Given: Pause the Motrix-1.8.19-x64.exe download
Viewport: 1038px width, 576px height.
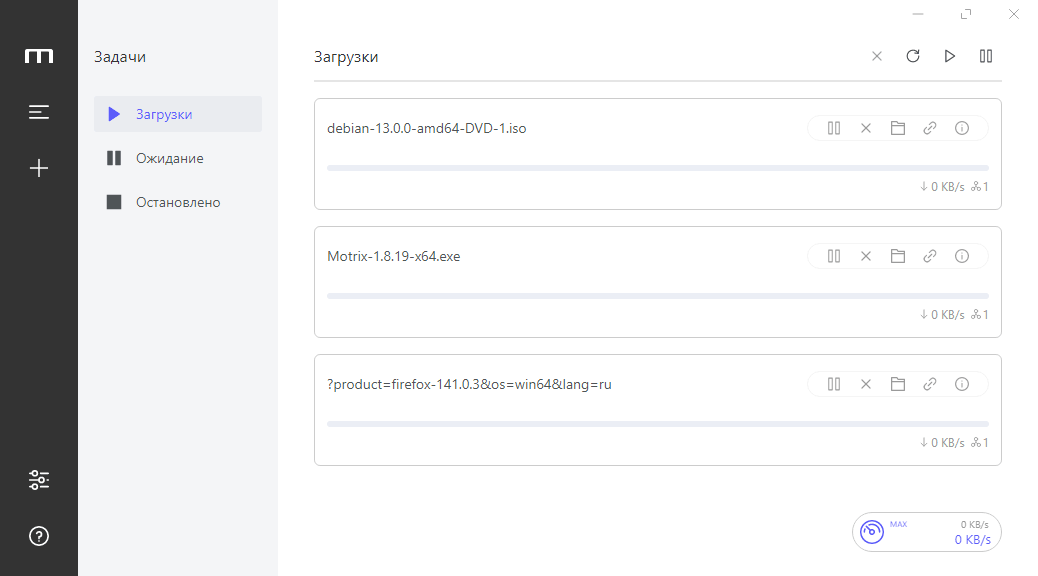Looking at the screenshot, I should [x=834, y=256].
